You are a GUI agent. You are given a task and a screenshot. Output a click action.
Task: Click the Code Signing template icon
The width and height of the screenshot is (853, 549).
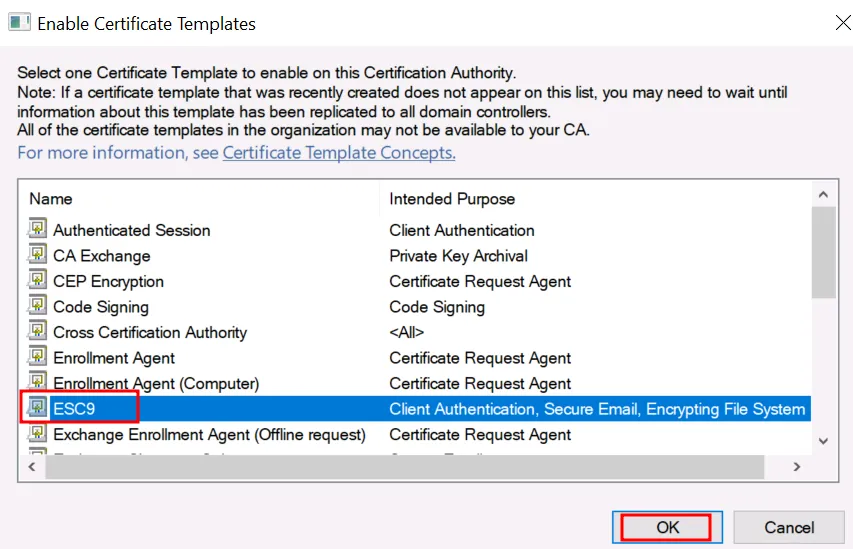(x=39, y=306)
